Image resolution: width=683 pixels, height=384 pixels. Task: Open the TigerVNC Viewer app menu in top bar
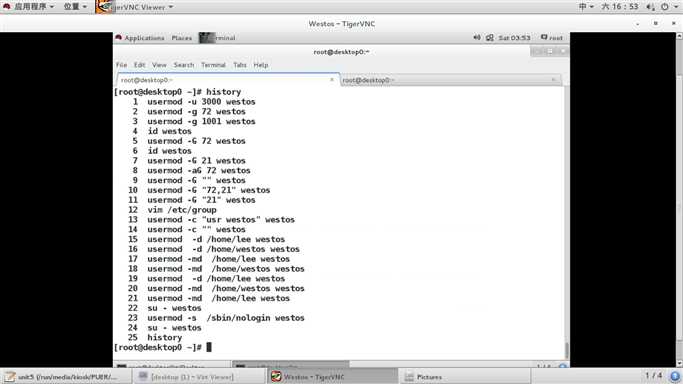click(135, 7)
